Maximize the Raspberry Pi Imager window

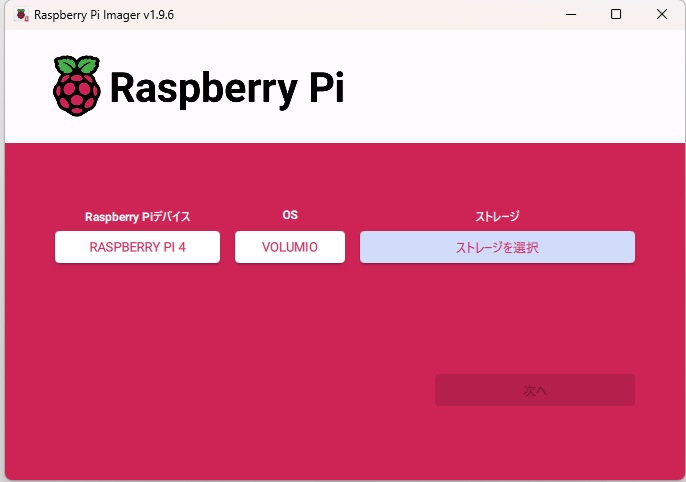tap(616, 14)
